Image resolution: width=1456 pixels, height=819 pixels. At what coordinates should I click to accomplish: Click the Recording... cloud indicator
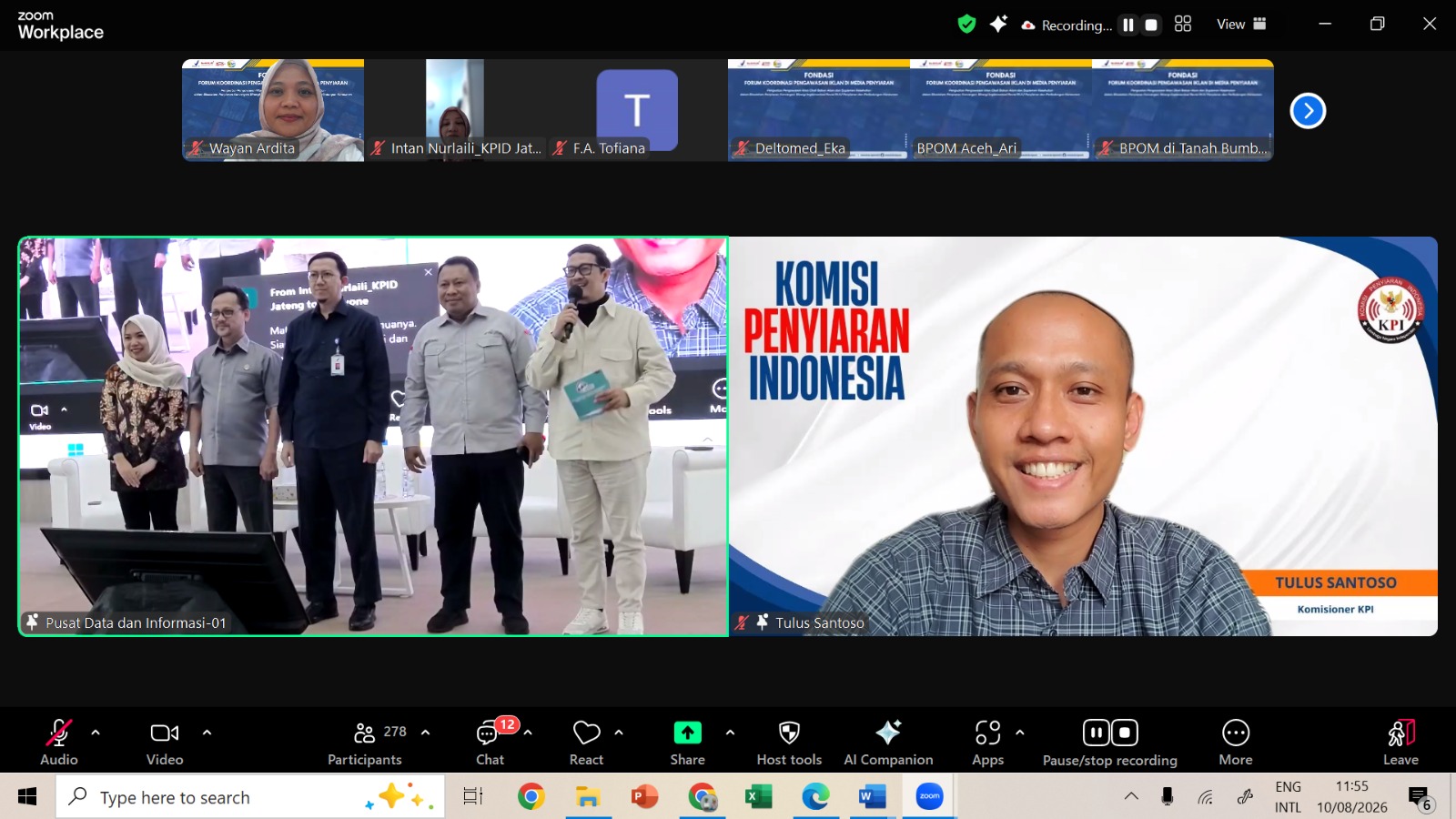(1067, 25)
